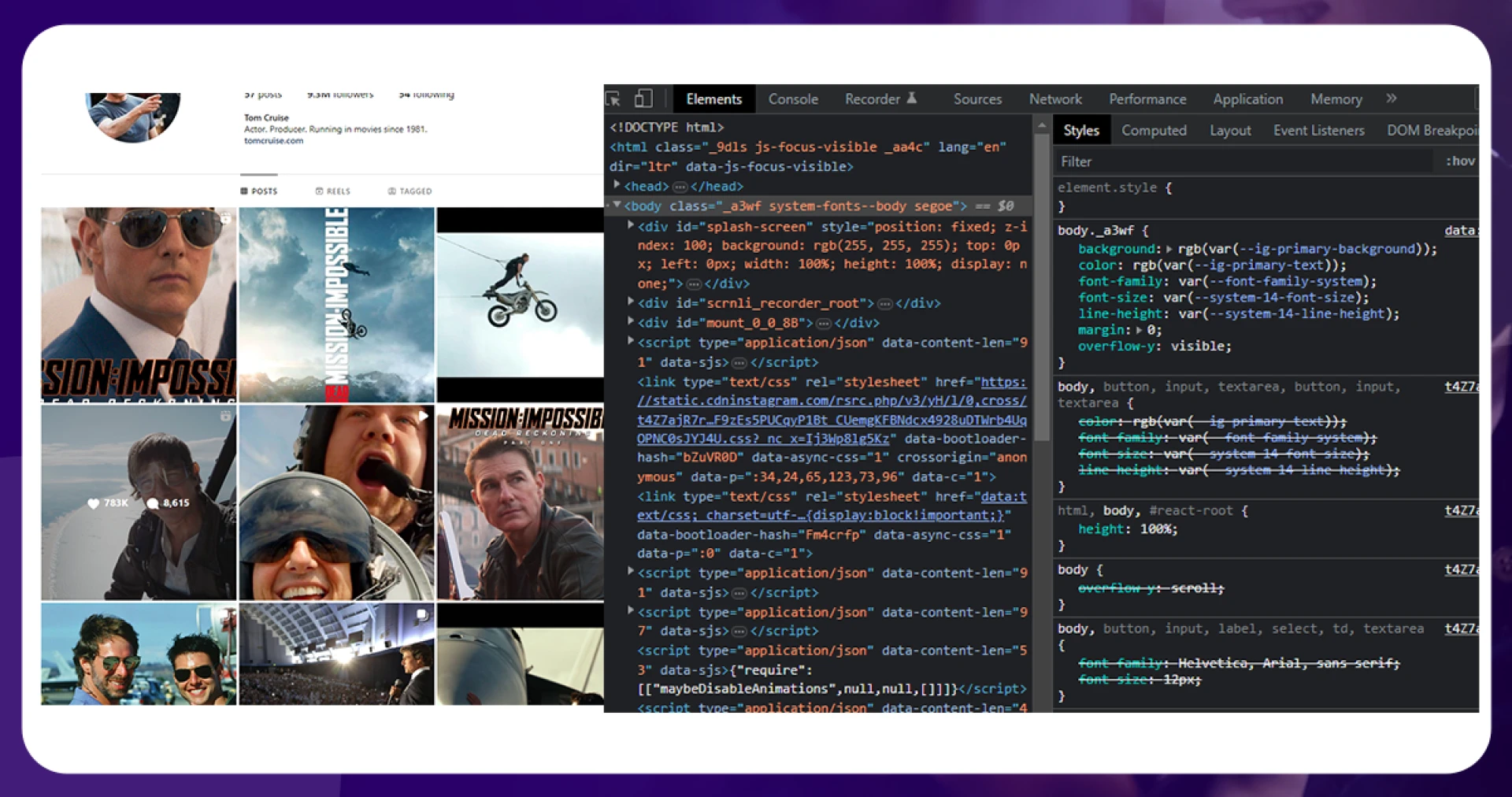Click the overflow-y: visible declaration
The height and width of the screenshot is (797, 1512).
(1154, 346)
